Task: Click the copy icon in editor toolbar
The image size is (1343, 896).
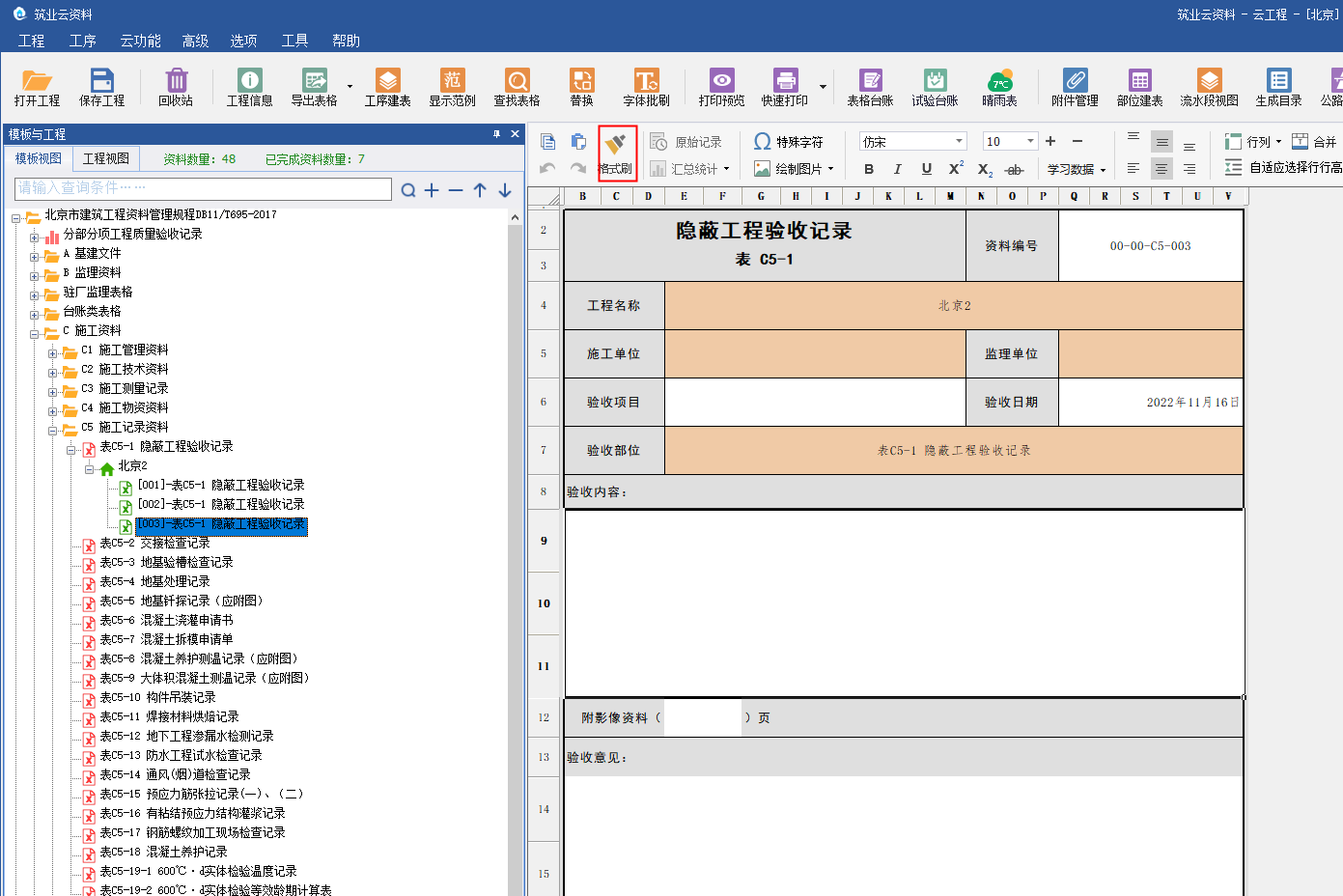Action: (x=548, y=142)
